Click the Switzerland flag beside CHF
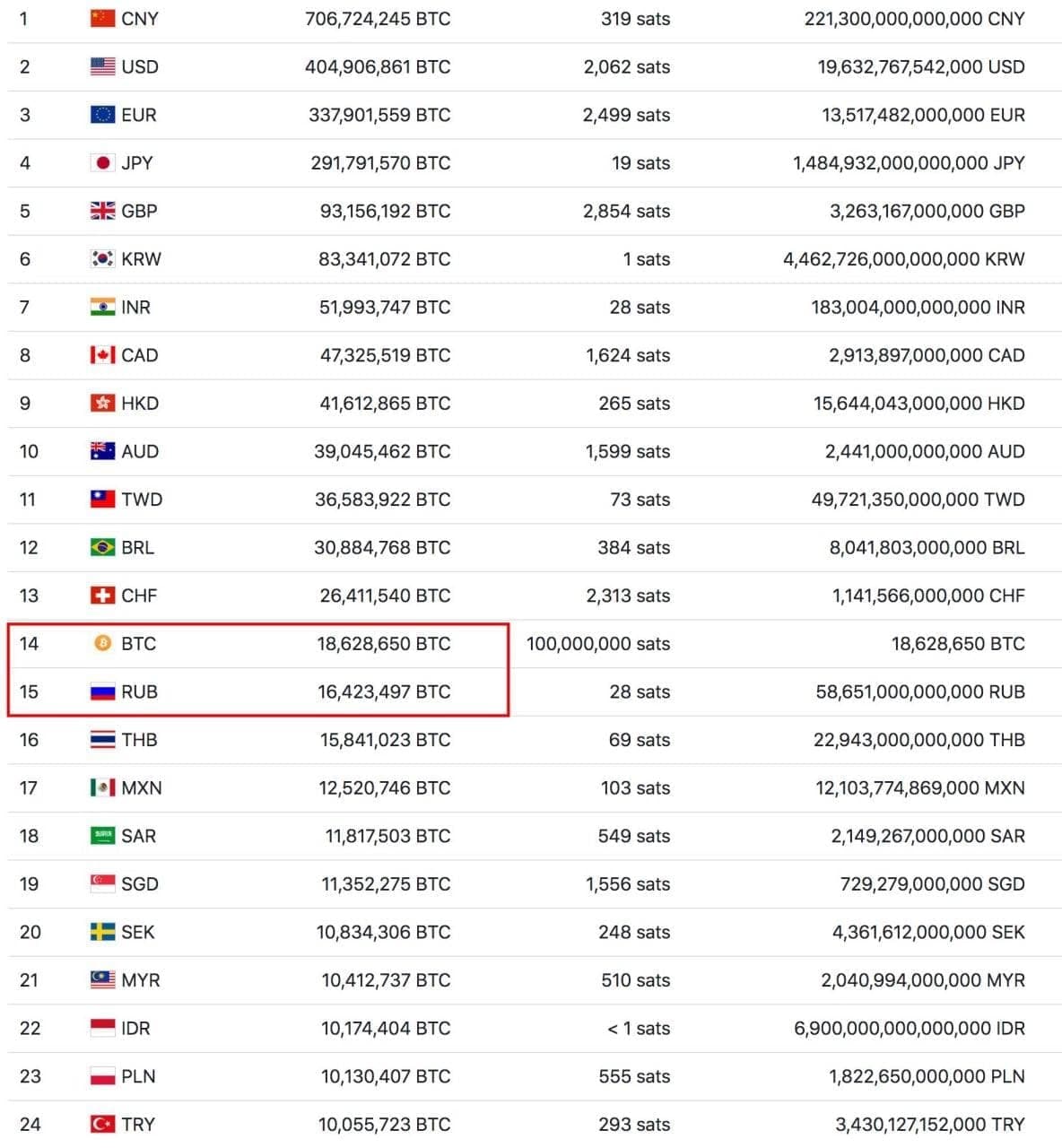 [x=102, y=596]
